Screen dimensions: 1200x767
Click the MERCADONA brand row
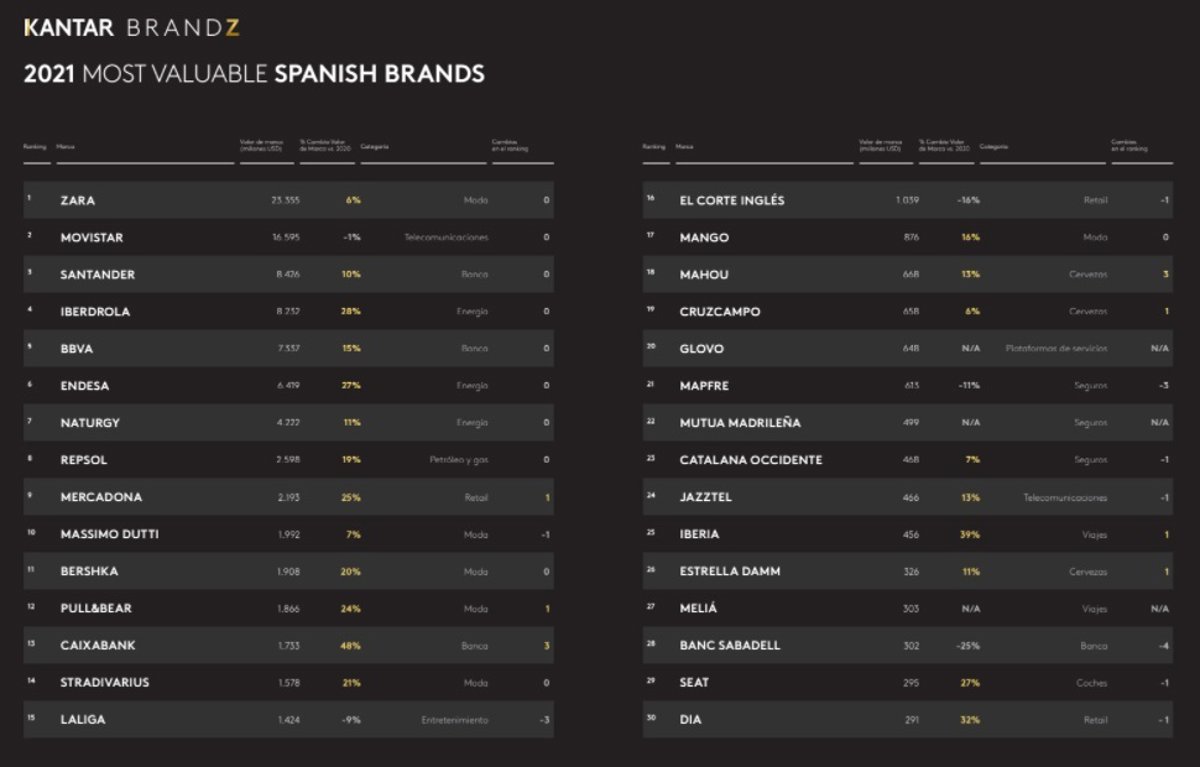[x=288, y=497]
